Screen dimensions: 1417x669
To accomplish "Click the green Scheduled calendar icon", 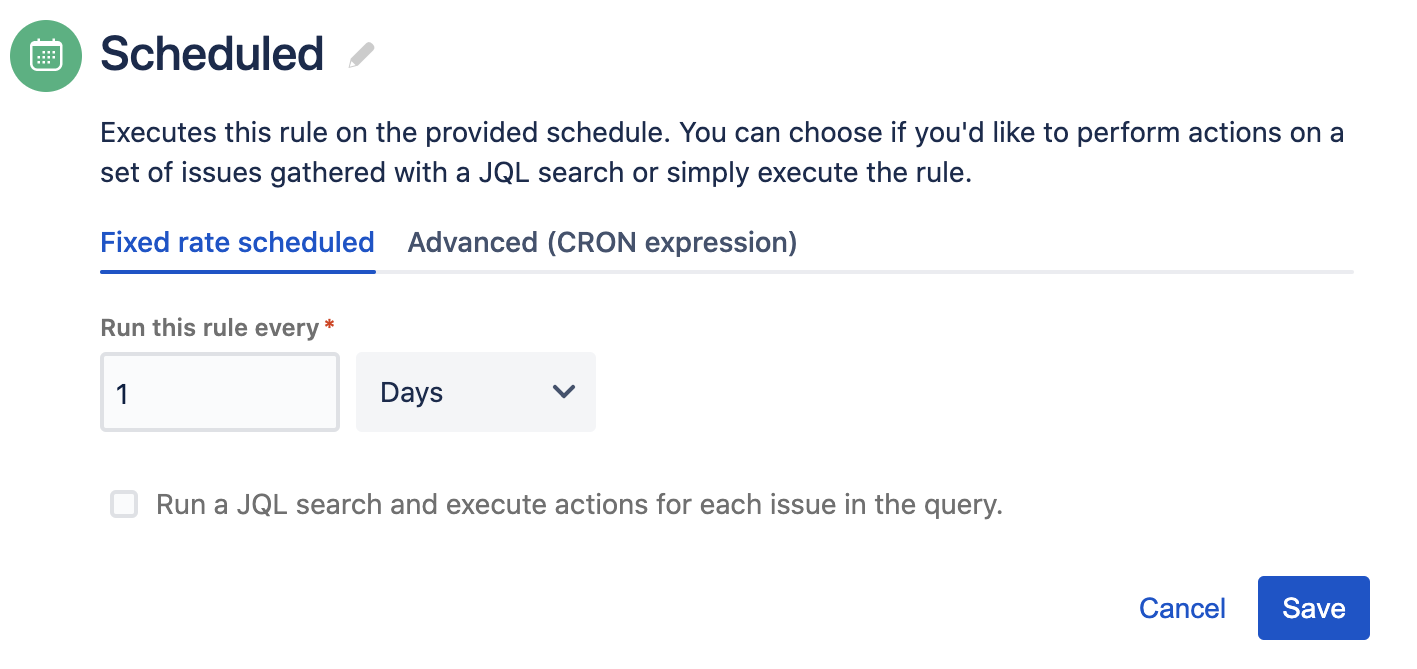I will [46, 55].
